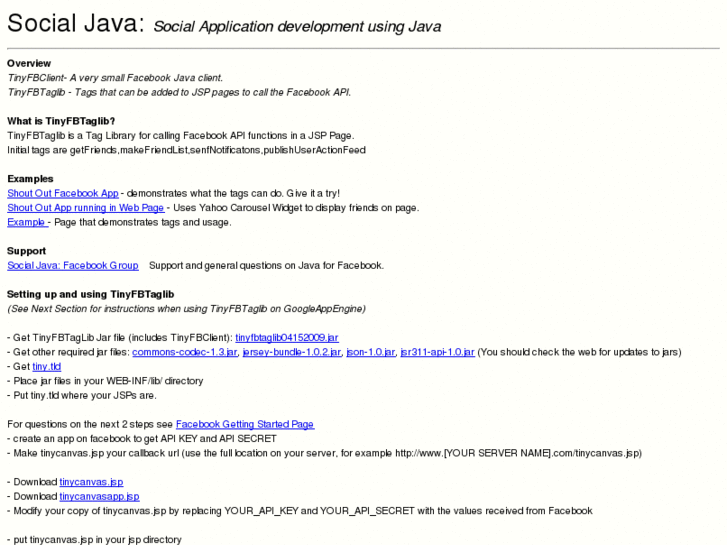Screen dimensions: 727x545
Task: Visit Social Java: Facebook Group link
Action: coord(73,265)
